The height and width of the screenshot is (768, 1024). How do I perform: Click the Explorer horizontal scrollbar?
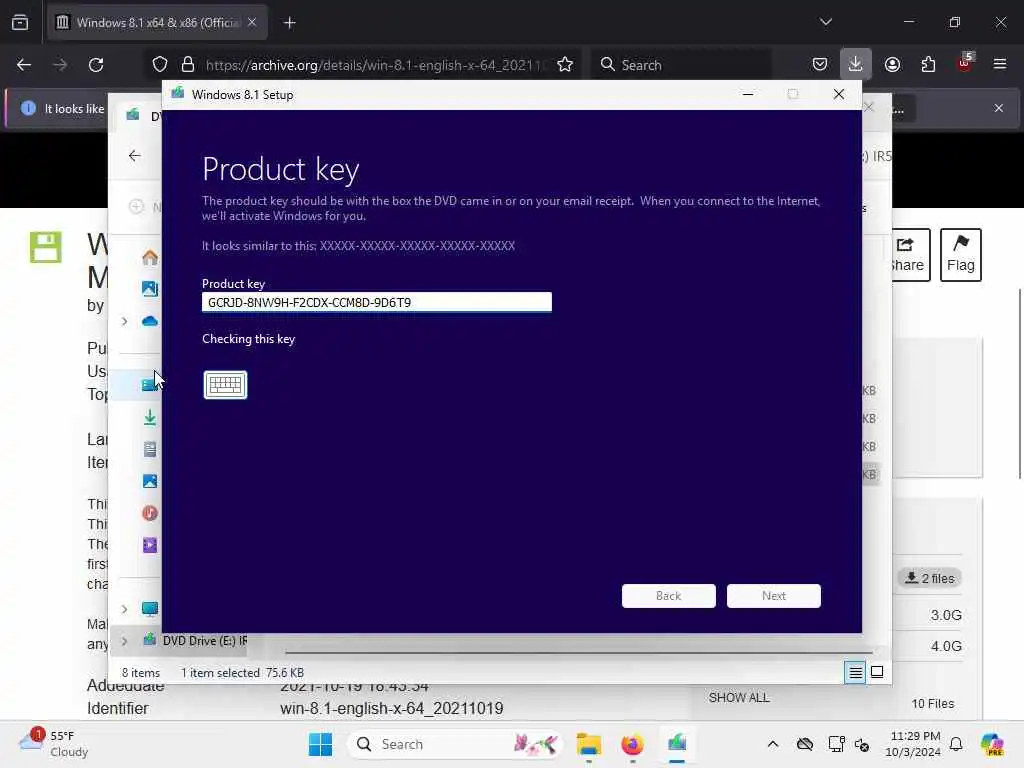579,652
